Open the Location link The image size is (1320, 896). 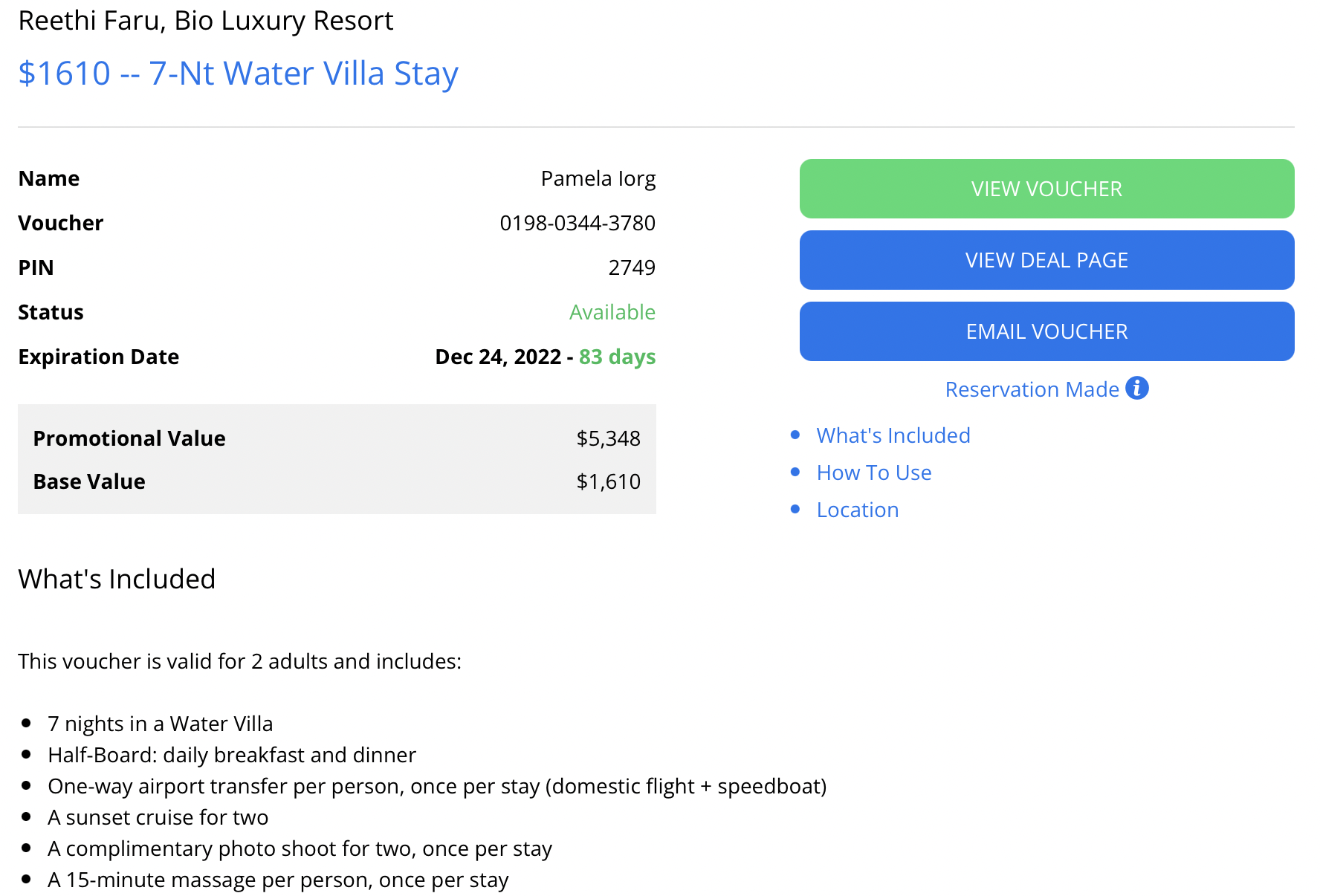tap(857, 510)
